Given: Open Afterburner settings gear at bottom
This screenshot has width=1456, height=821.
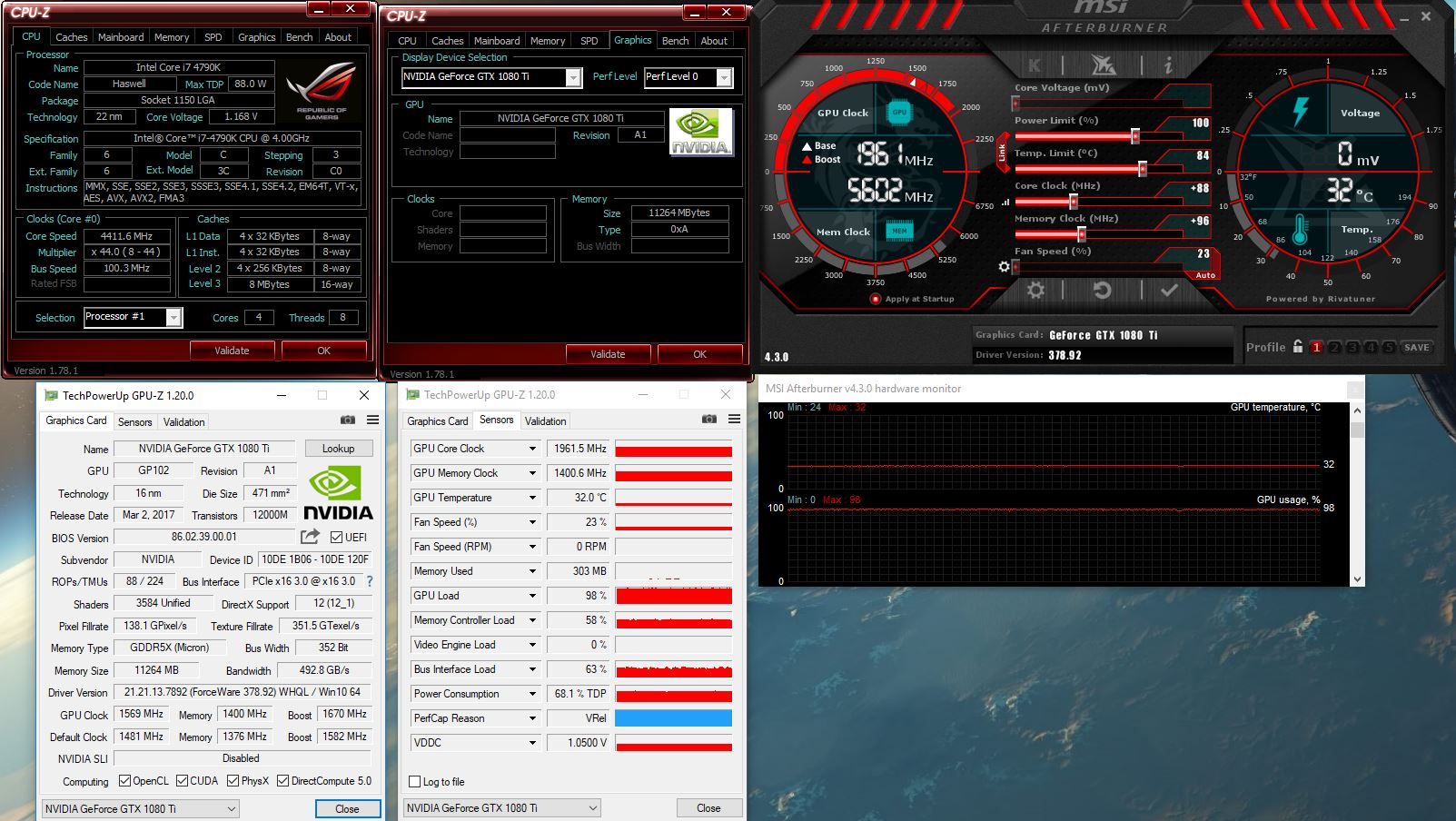Looking at the screenshot, I should click(x=1035, y=291).
